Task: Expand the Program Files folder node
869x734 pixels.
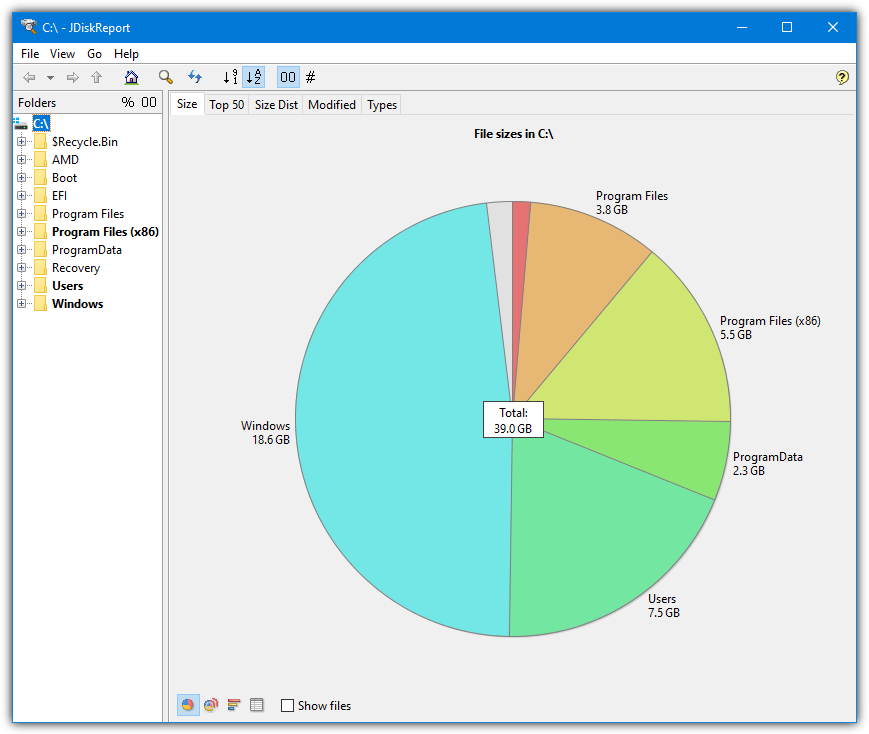Action: click(22, 213)
